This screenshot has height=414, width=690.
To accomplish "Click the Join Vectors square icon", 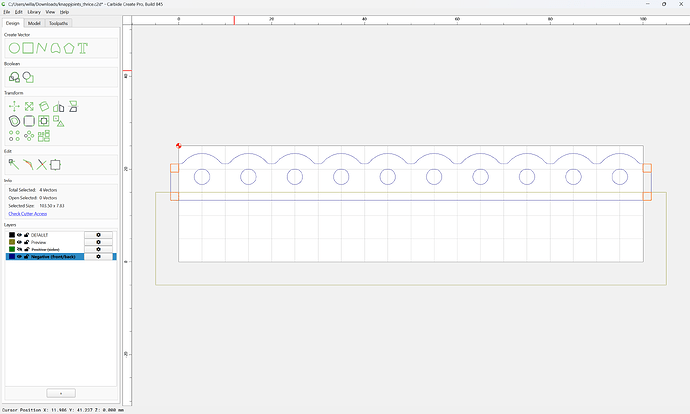I will (x=55, y=165).
